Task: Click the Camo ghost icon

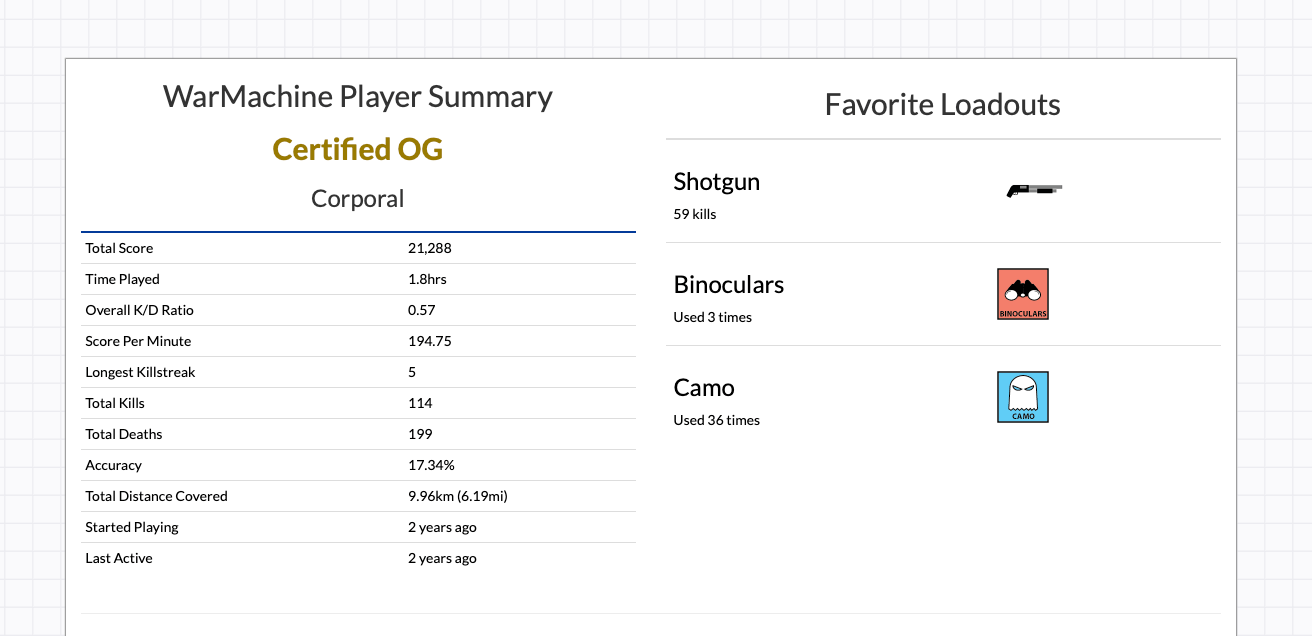Action: (x=1023, y=397)
